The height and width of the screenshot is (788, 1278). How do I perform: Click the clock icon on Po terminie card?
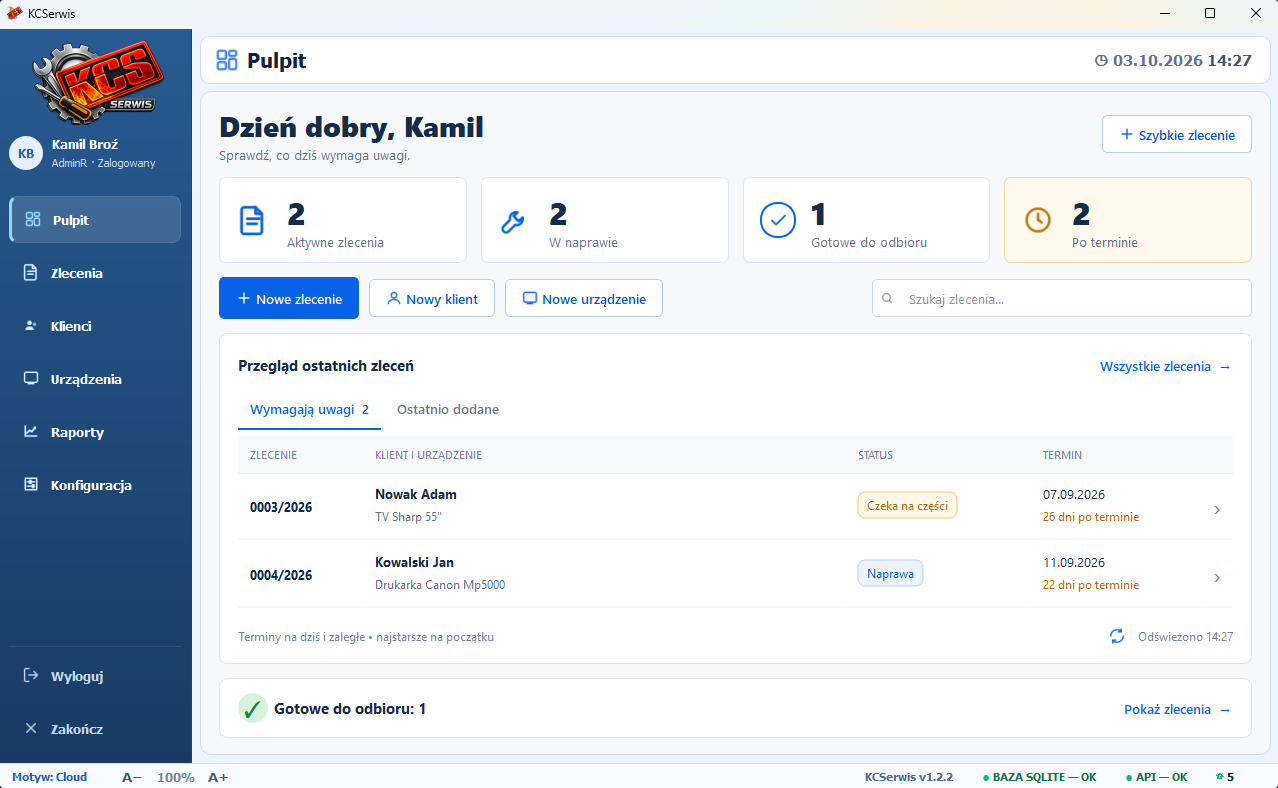pos(1038,220)
